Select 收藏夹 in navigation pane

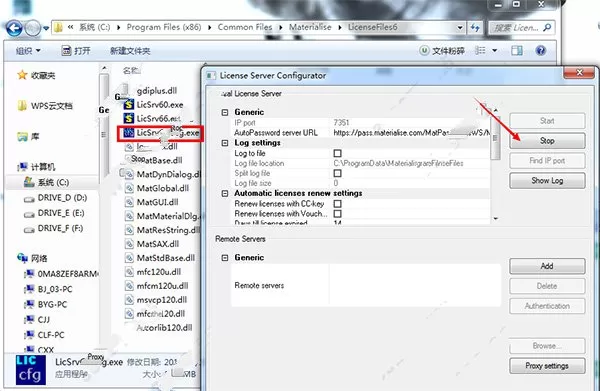coord(36,75)
